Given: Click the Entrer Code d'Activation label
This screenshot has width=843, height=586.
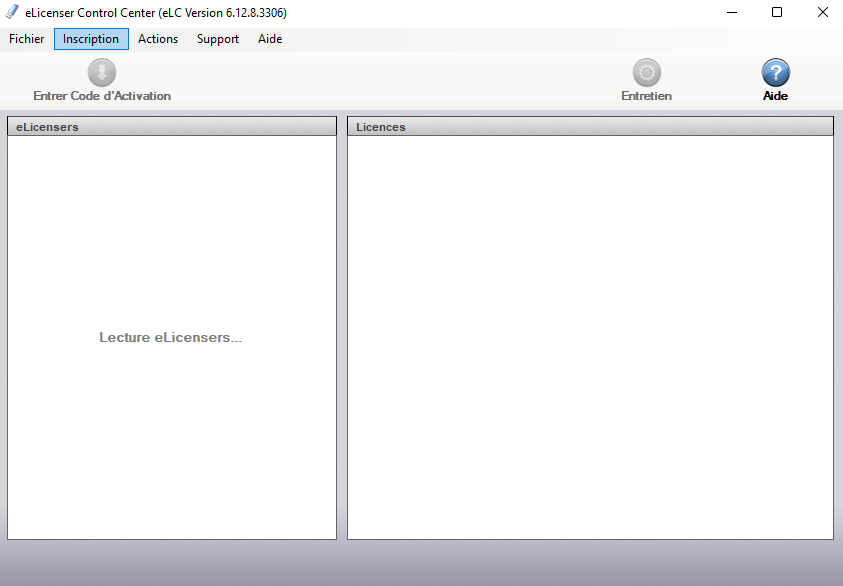Looking at the screenshot, I should pos(102,96).
